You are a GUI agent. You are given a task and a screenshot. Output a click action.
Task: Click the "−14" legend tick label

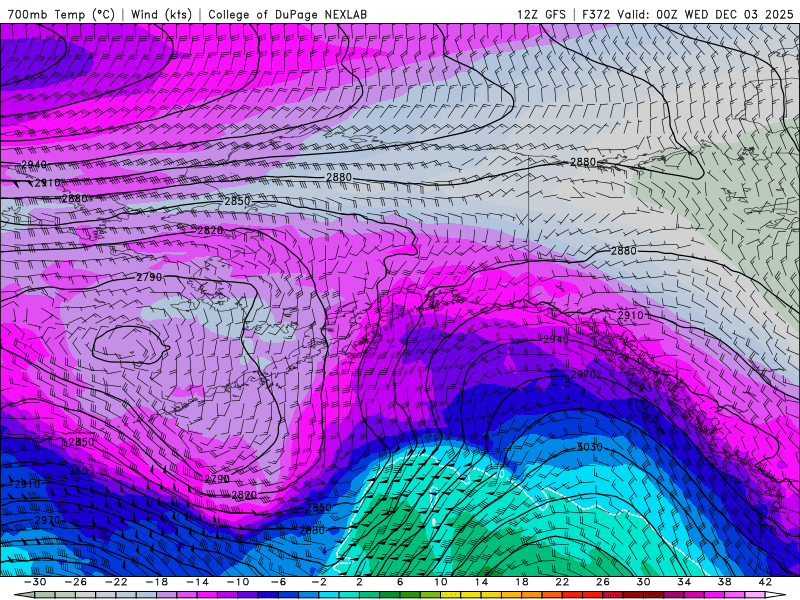(x=197, y=582)
